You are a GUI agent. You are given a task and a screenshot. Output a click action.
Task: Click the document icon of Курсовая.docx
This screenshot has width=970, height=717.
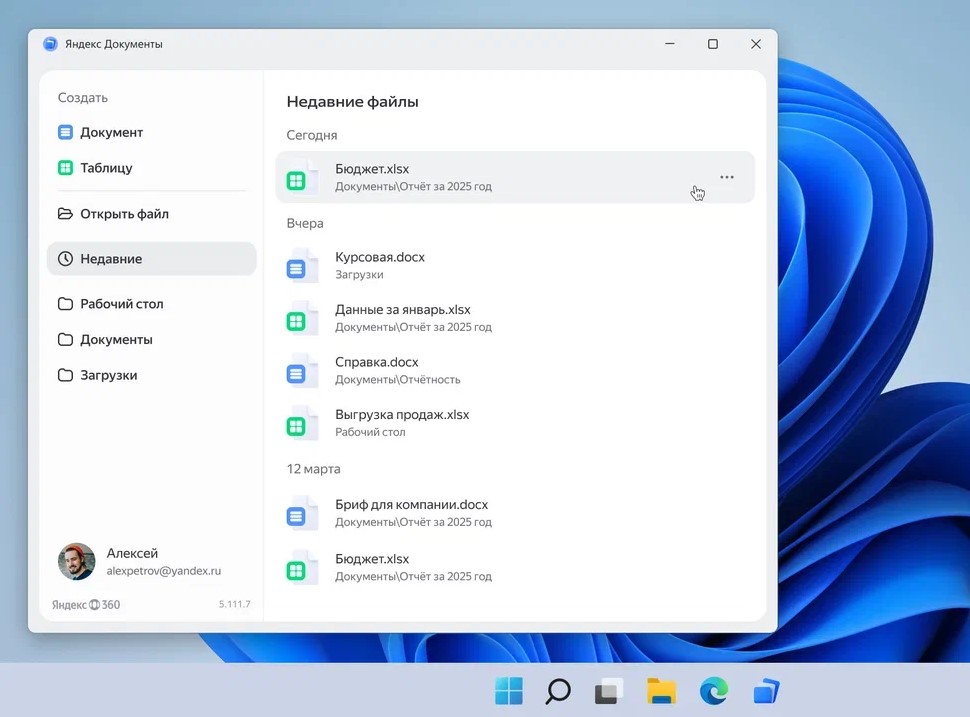301,266
